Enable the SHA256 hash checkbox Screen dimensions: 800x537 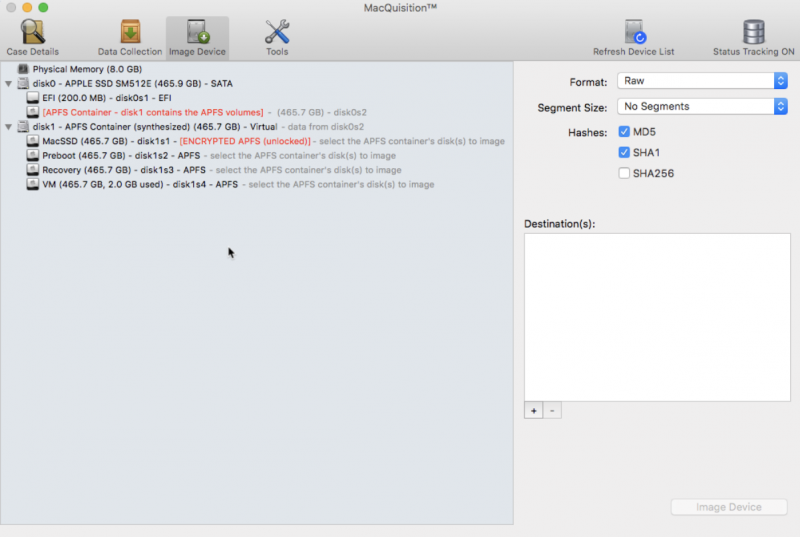624,173
